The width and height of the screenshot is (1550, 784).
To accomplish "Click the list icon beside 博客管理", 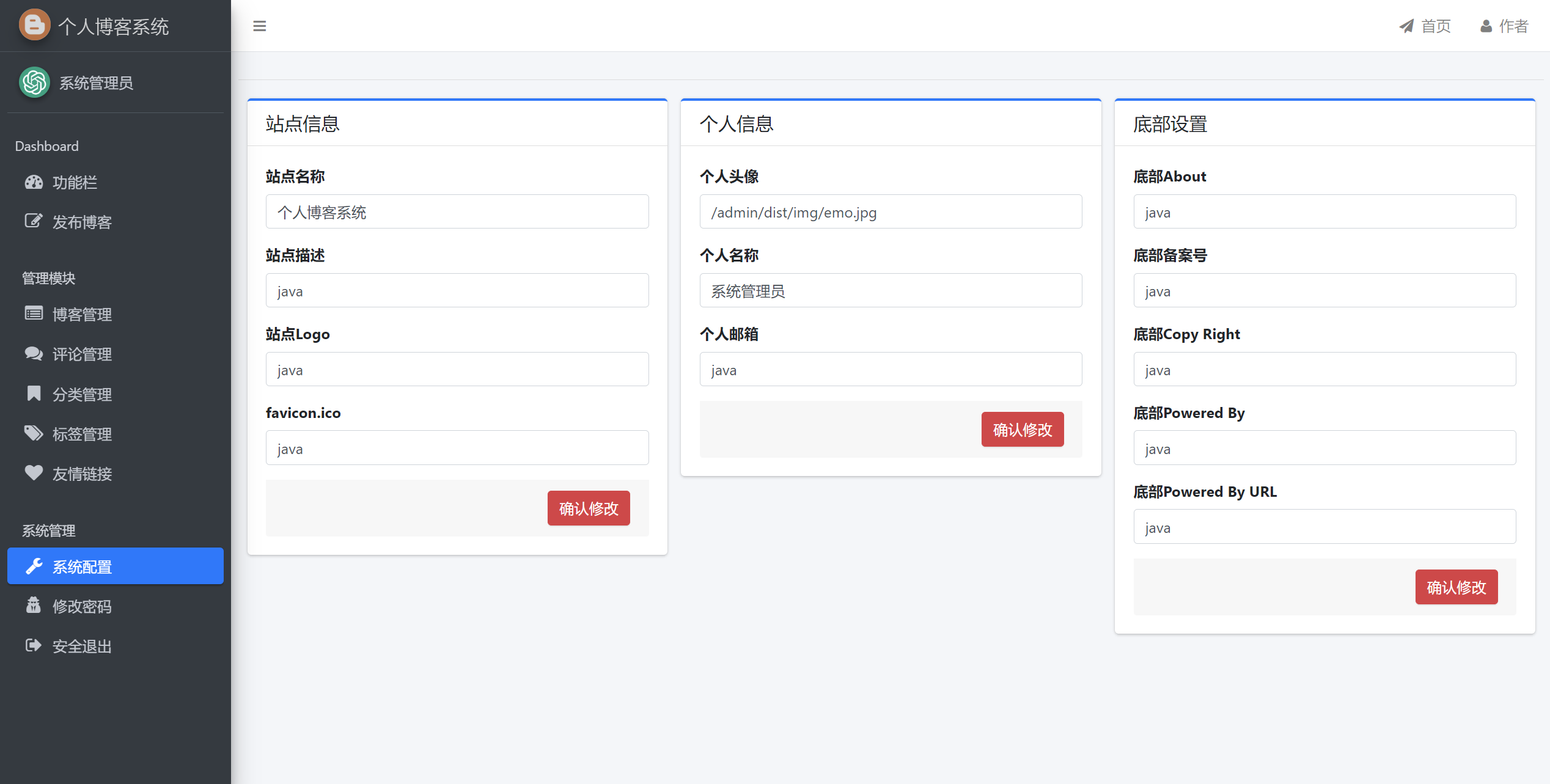I will [34, 313].
